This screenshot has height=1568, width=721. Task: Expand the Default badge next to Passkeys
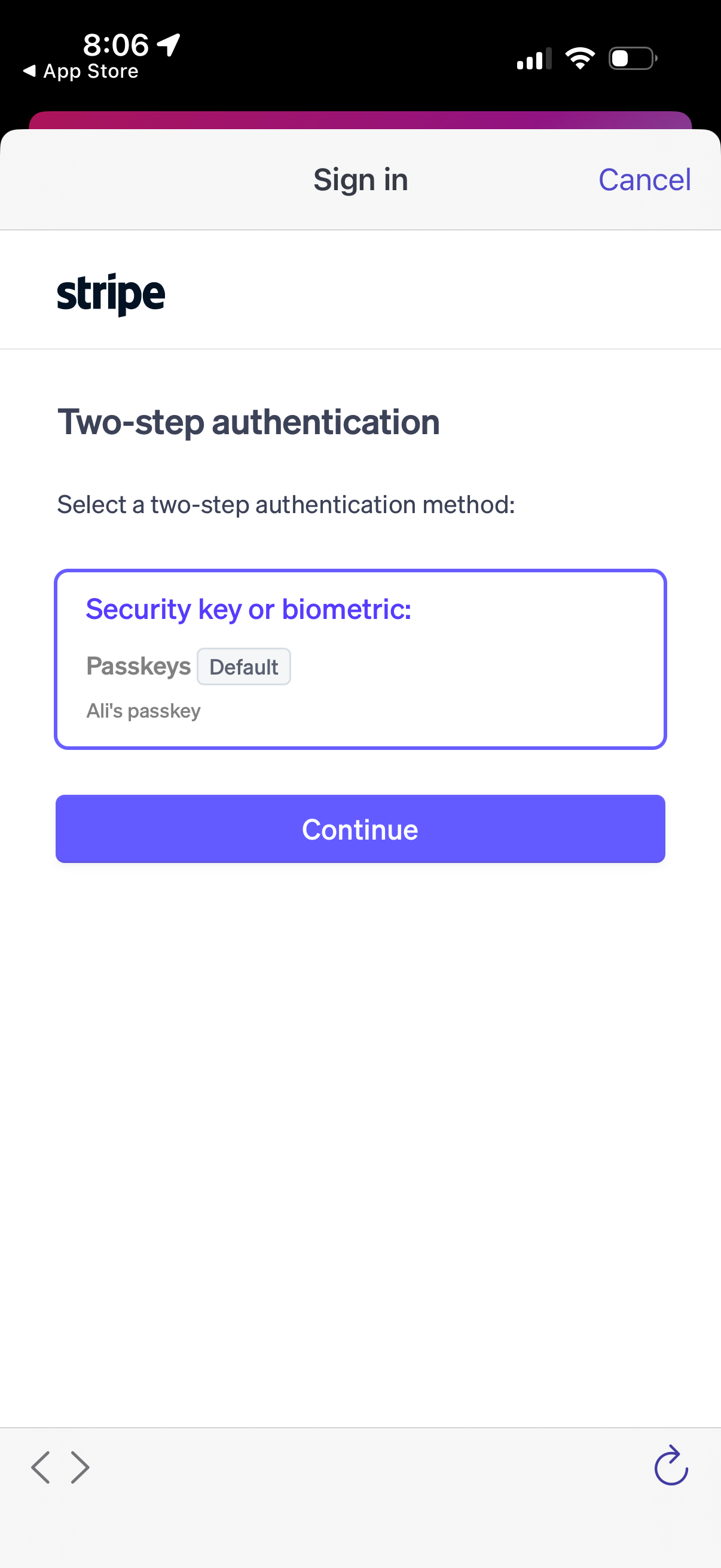[243, 667]
